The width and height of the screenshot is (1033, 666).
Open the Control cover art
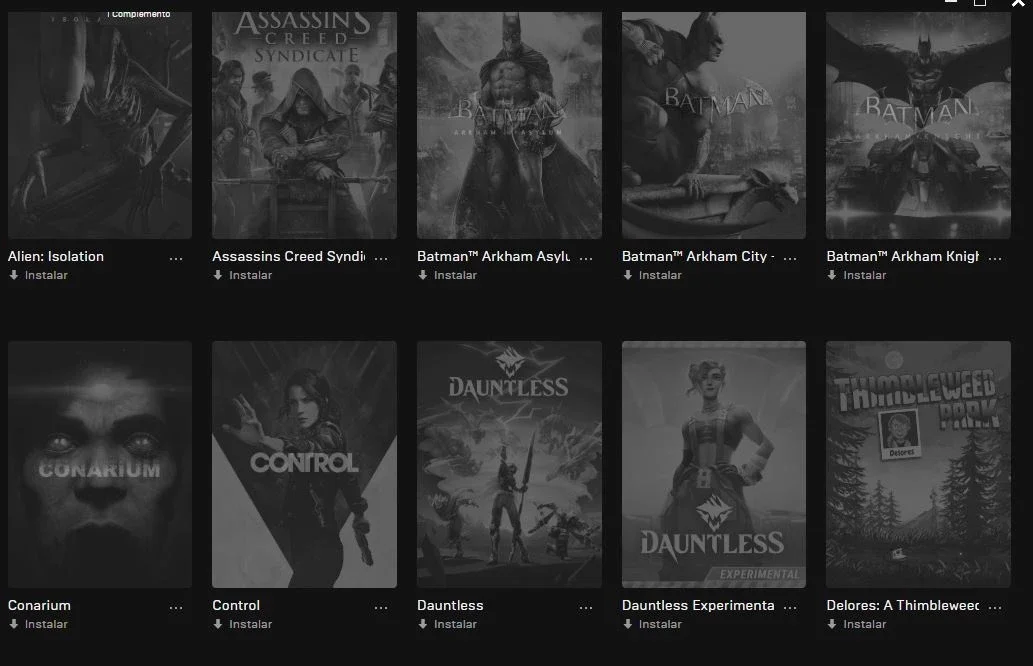tap(304, 464)
